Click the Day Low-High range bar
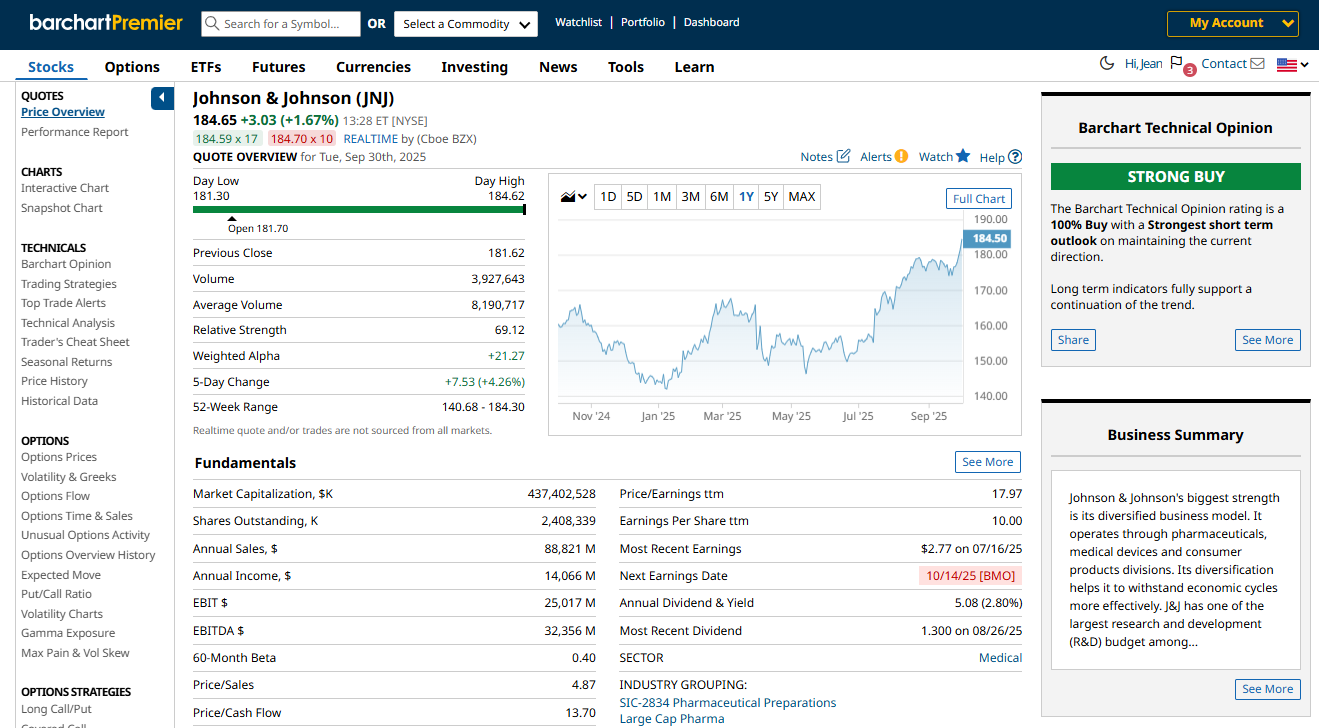The image size is (1319, 728). [x=358, y=210]
